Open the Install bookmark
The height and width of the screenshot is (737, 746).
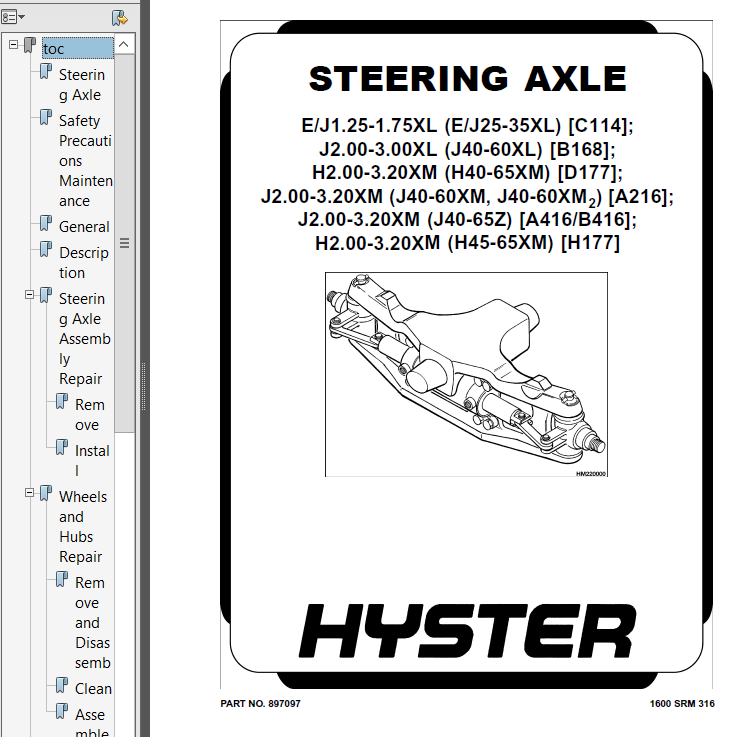point(92,460)
